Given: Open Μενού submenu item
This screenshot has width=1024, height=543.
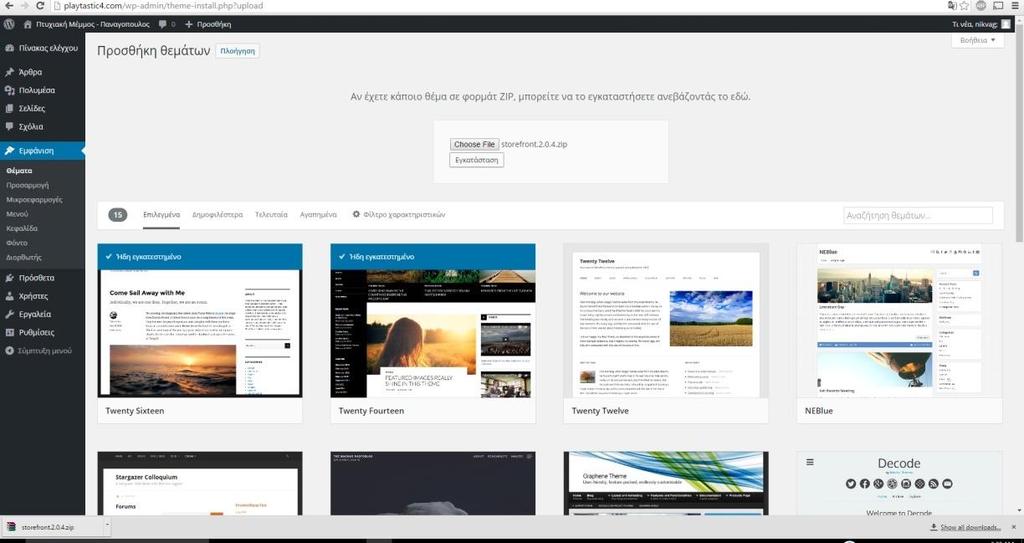Looking at the screenshot, I should tap(17, 214).
